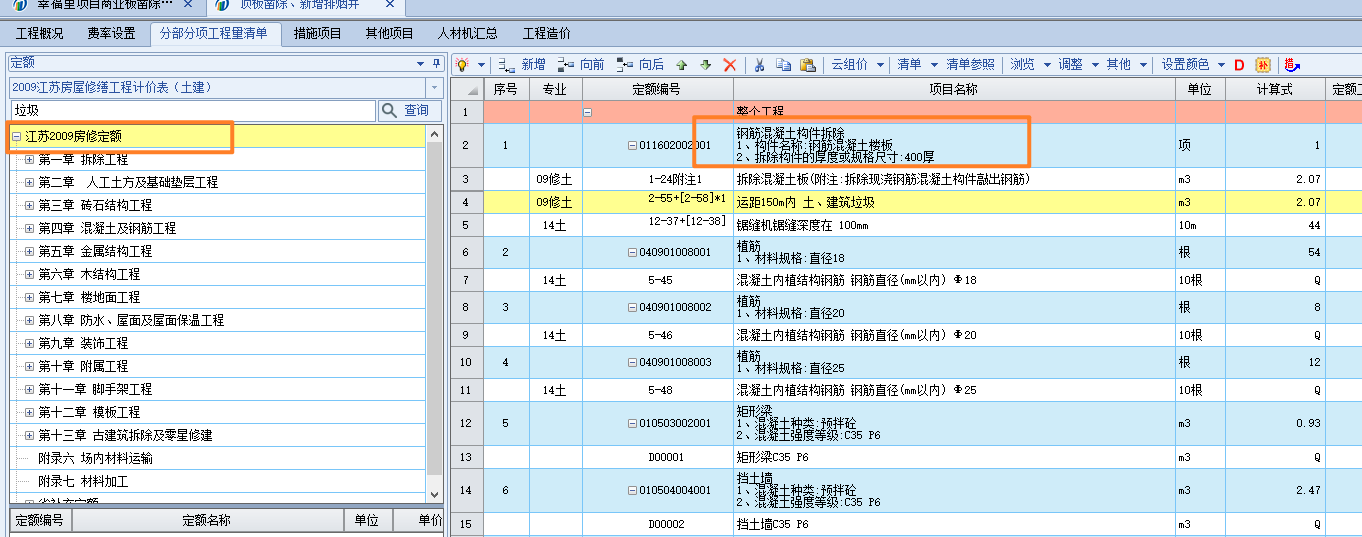Click the 新增 add-row toolbar button
Image resolution: width=1362 pixels, height=537 pixels.
coord(522,64)
